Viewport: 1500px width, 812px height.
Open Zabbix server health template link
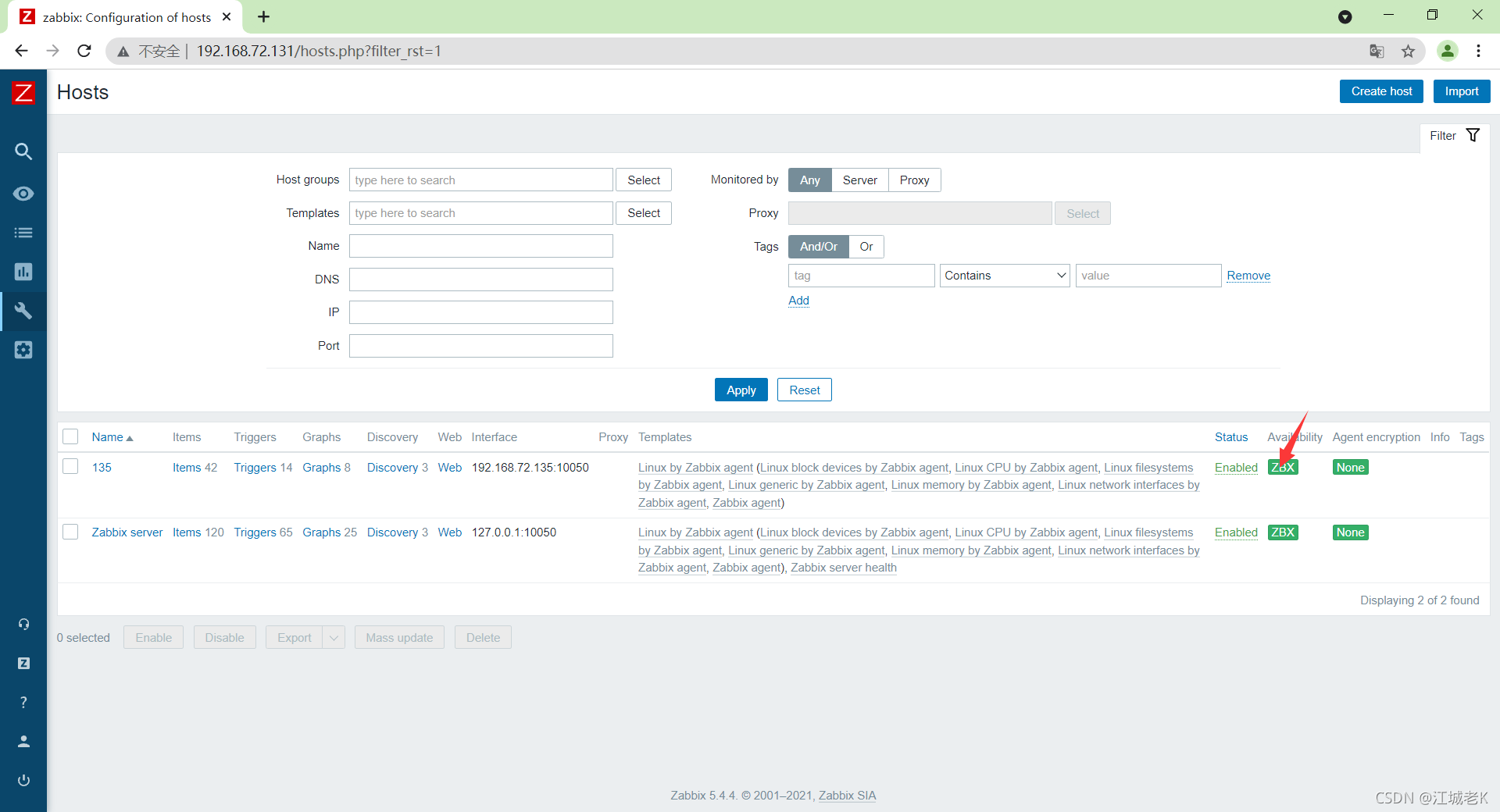tap(844, 568)
